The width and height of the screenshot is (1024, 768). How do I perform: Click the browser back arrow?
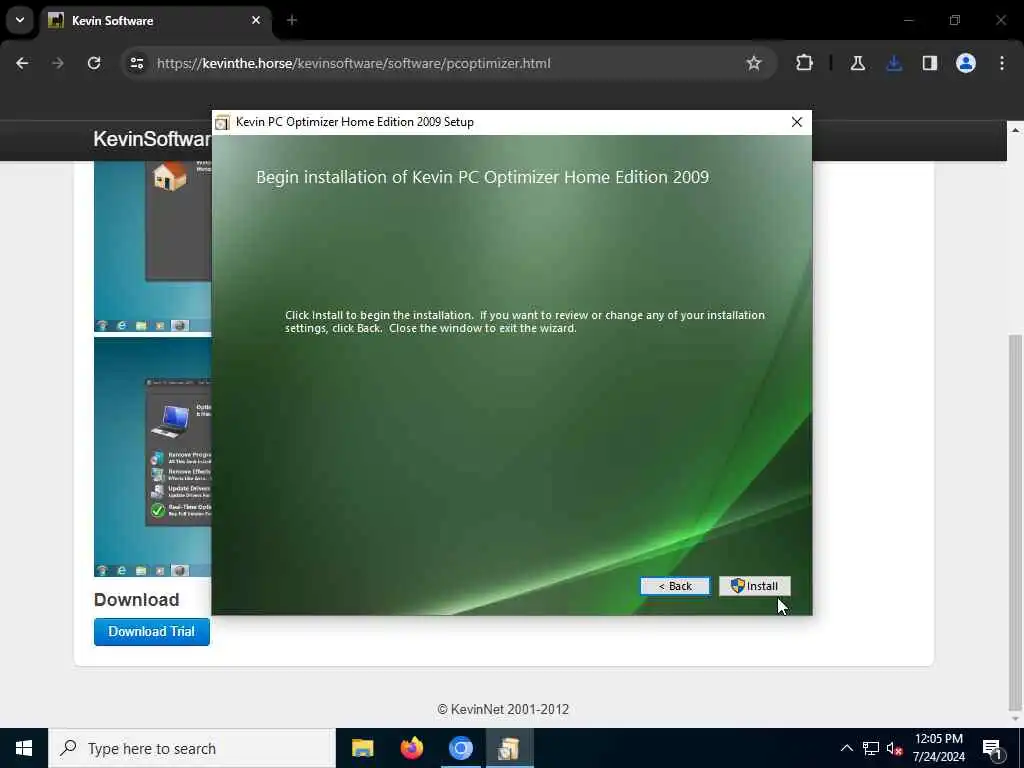[22, 63]
